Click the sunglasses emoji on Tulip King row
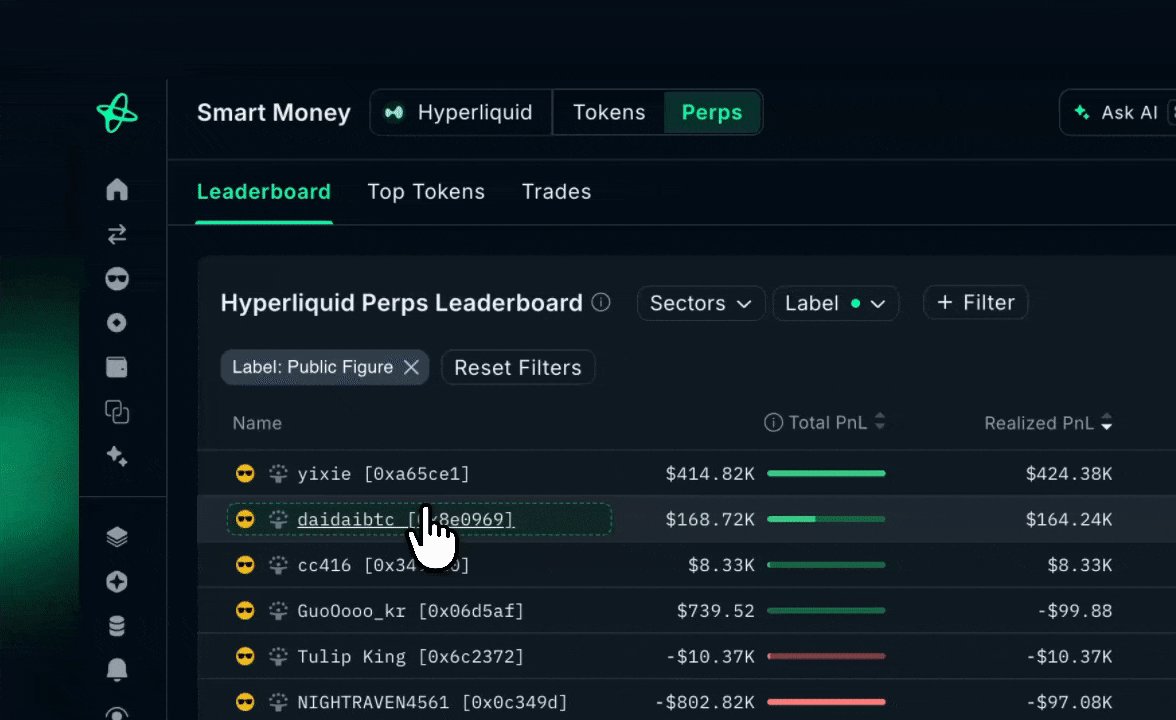Image resolution: width=1176 pixels, height=720 pixels. click(245, 656)
